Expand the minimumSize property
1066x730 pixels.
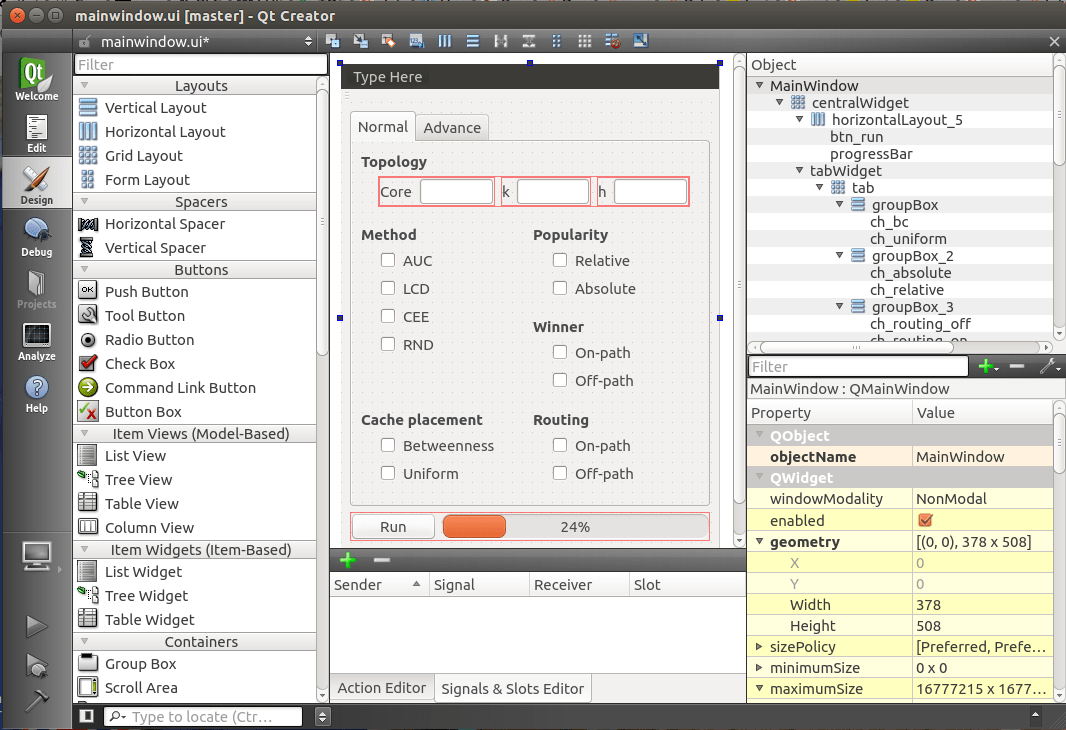click(x=759, y=667)
